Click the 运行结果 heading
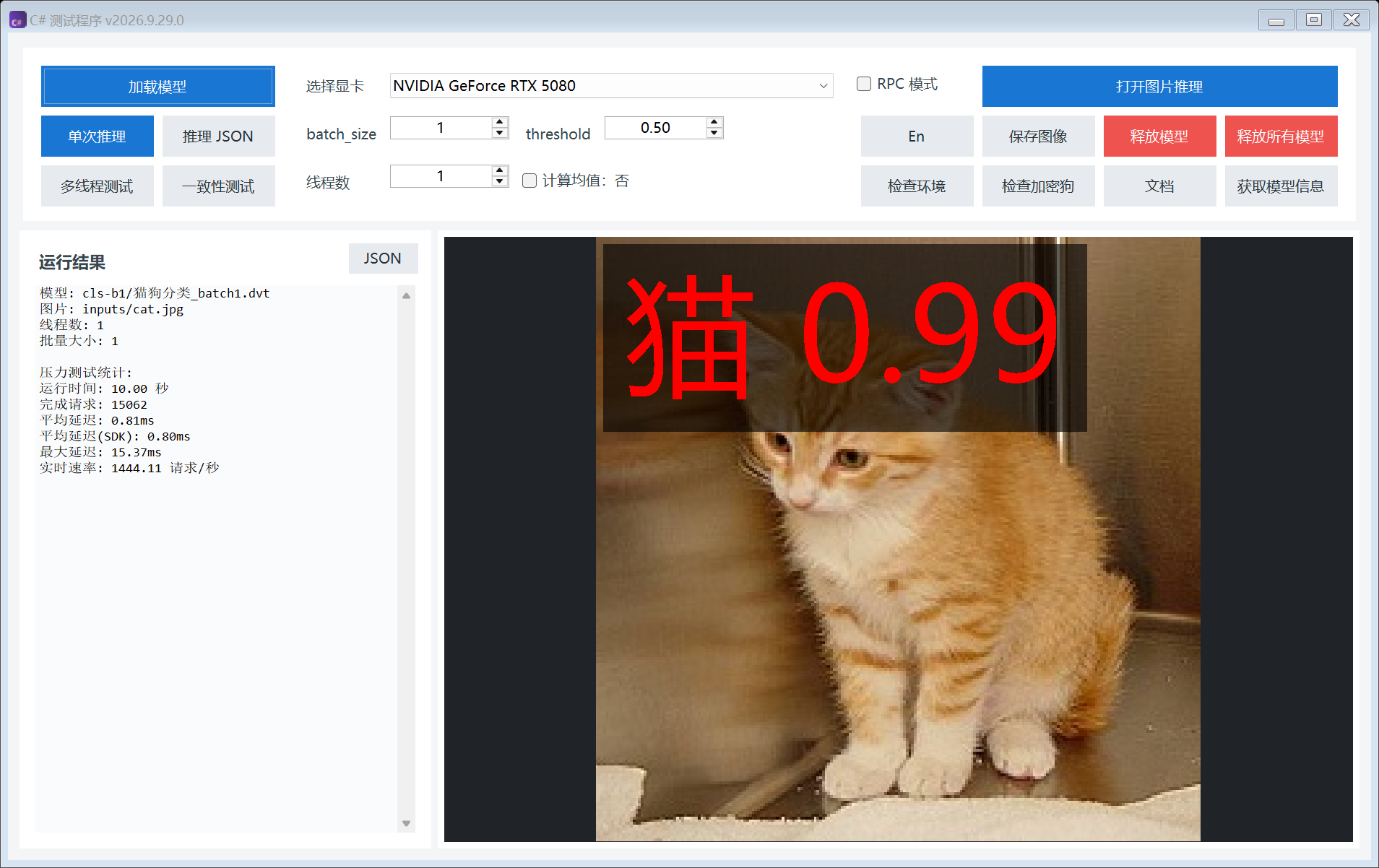The image size is (1379, 868). 72,262
